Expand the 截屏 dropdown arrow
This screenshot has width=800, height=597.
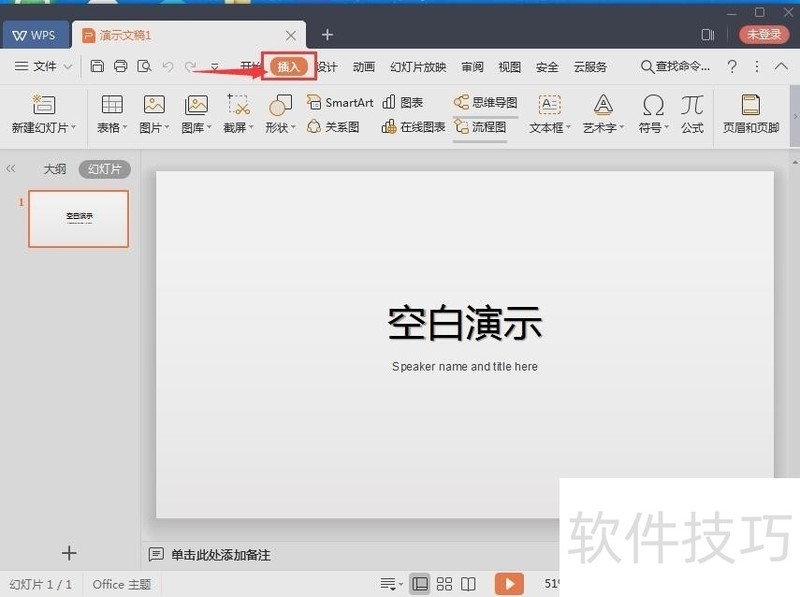tap(251, 128)
